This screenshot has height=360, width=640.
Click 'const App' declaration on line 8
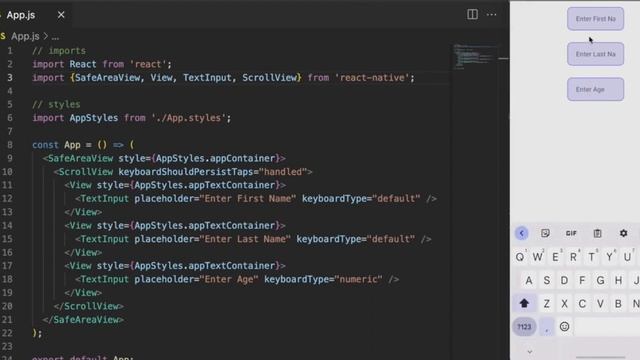(56, 145)
